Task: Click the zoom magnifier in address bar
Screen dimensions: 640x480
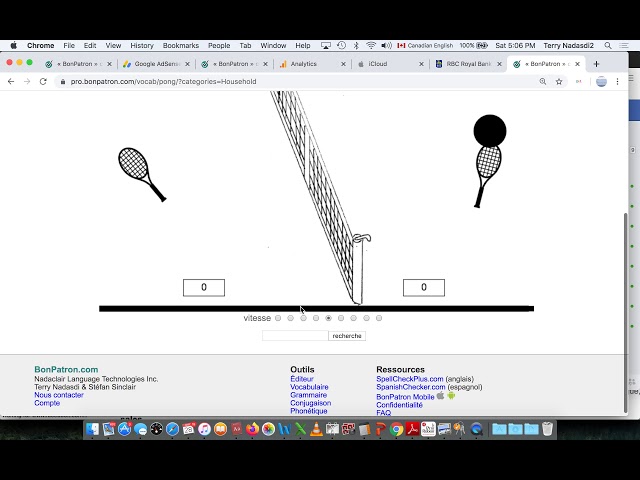Action: click(543, 82)
